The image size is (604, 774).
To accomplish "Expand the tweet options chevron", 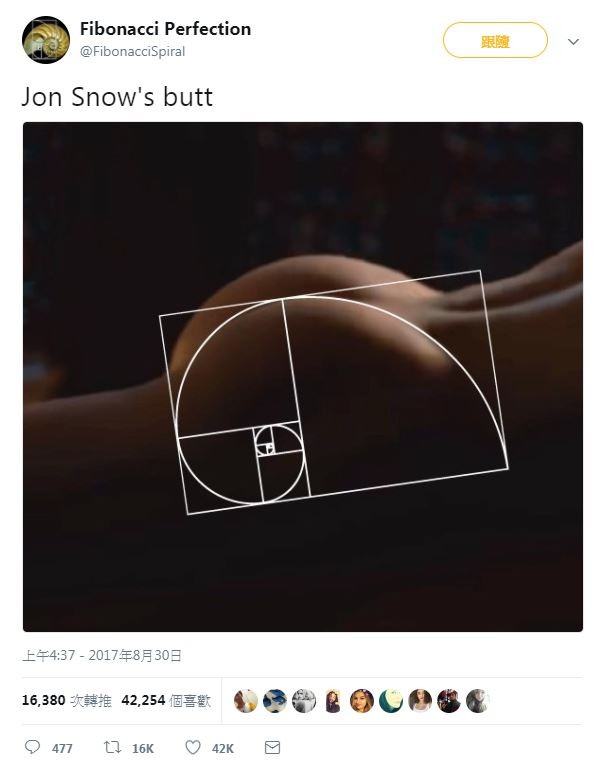I will click(x=573, y=41).
